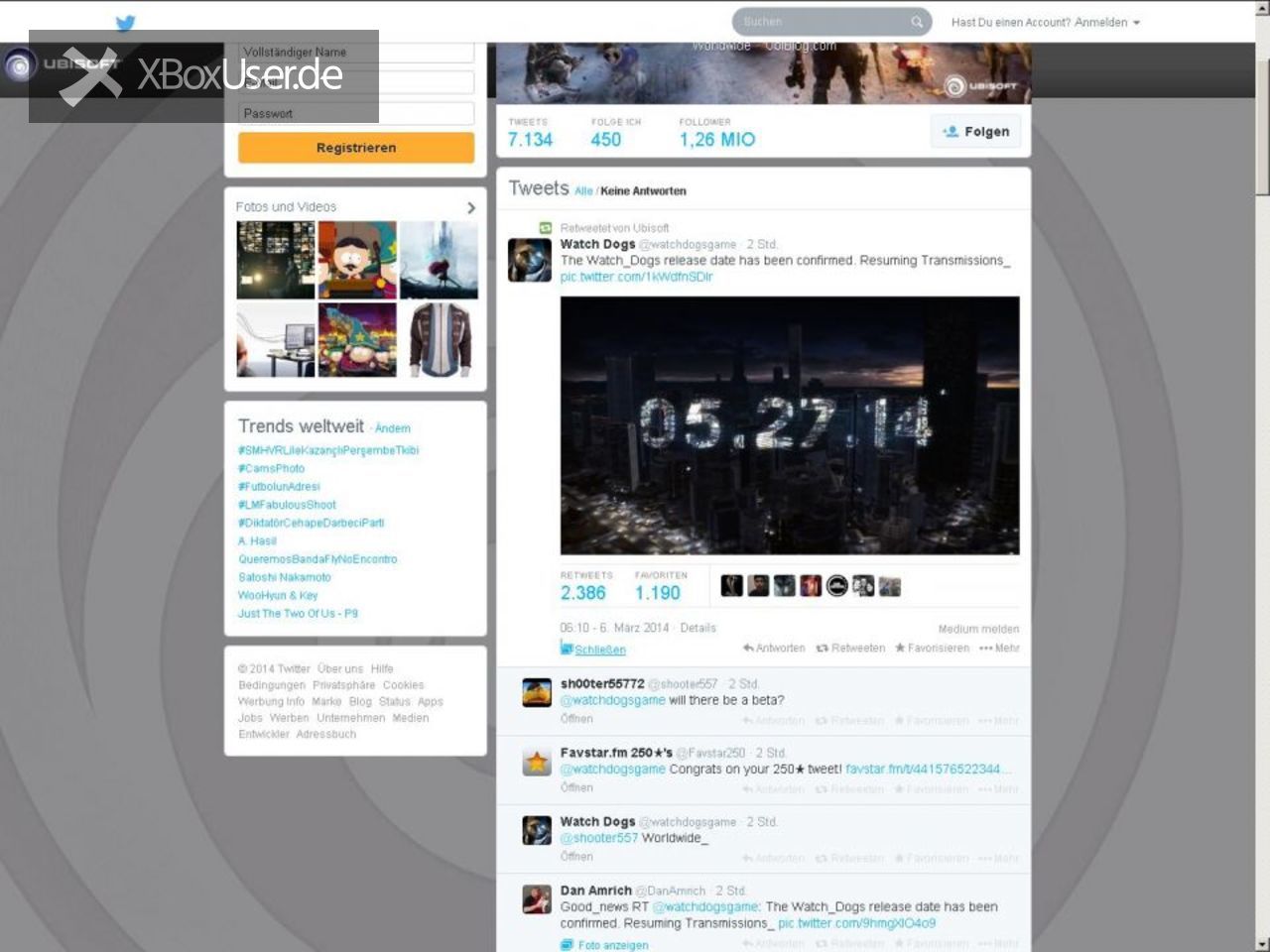Click Retweeten on the main tweet

(x=850, y=648)
